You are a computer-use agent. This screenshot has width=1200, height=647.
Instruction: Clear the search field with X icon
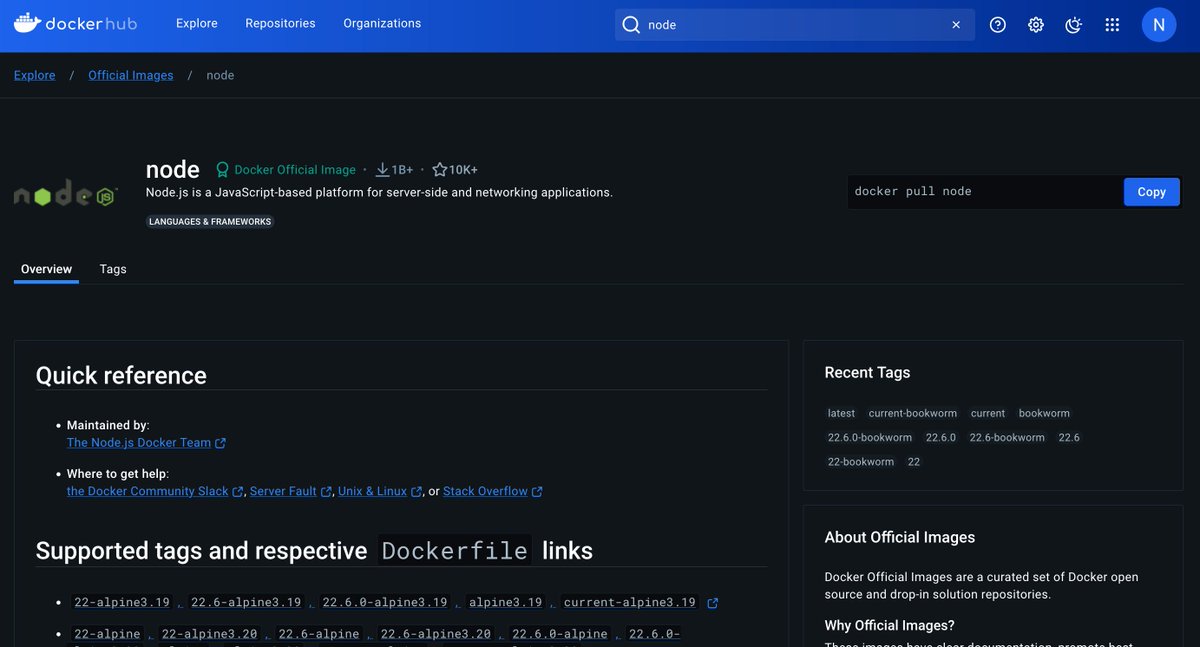tap(956, 25)
